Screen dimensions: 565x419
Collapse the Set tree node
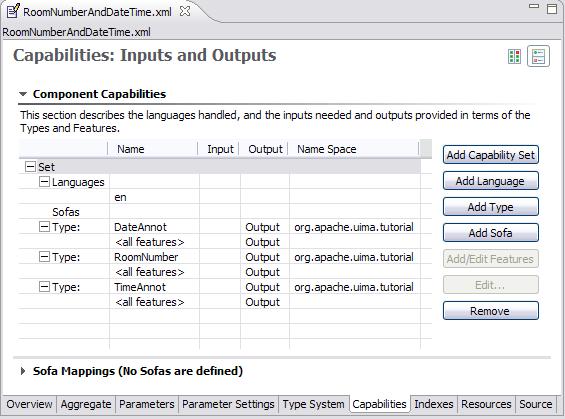click(x=30, y=167)
